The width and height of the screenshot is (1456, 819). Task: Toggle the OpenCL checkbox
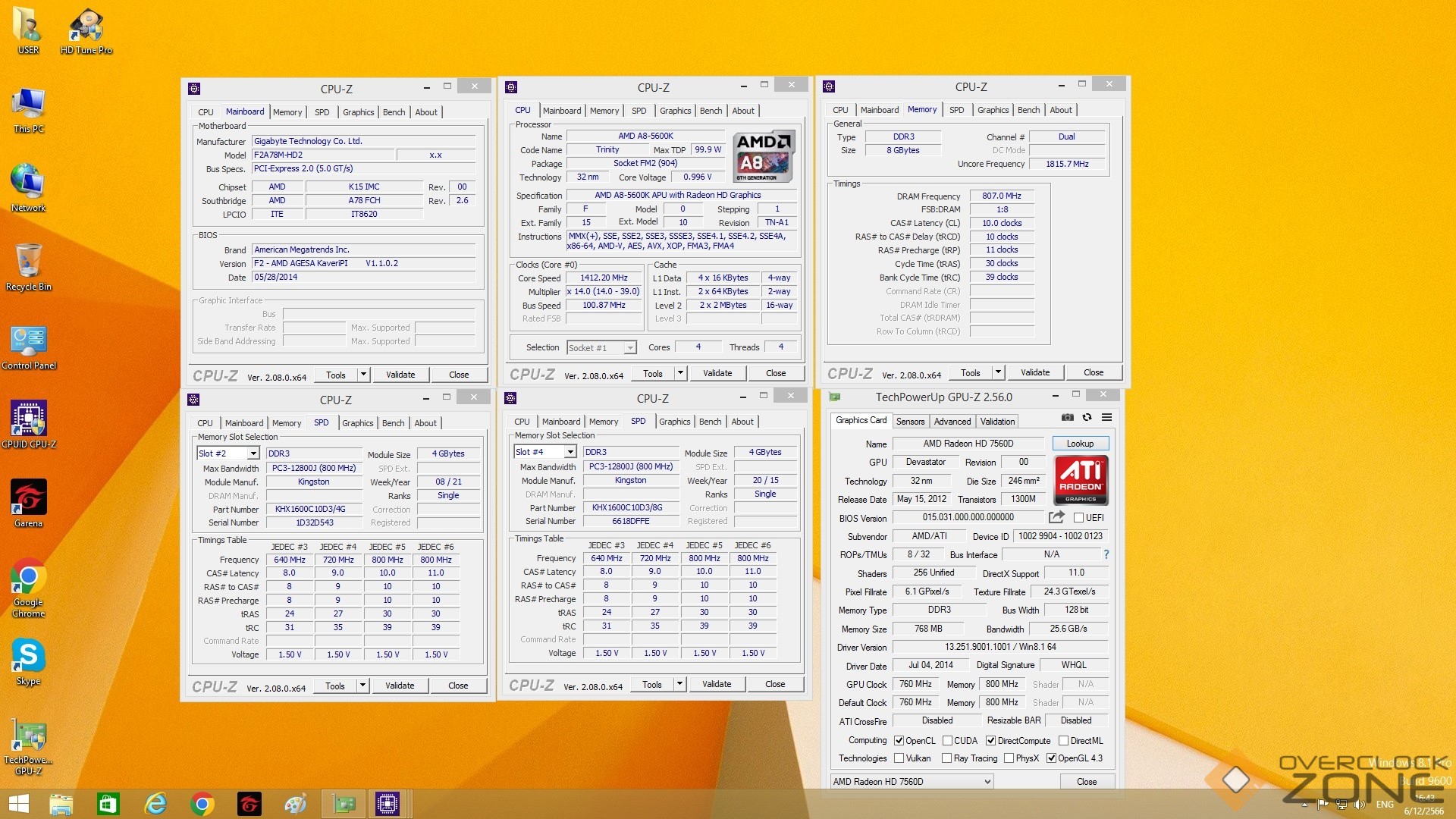899,741
